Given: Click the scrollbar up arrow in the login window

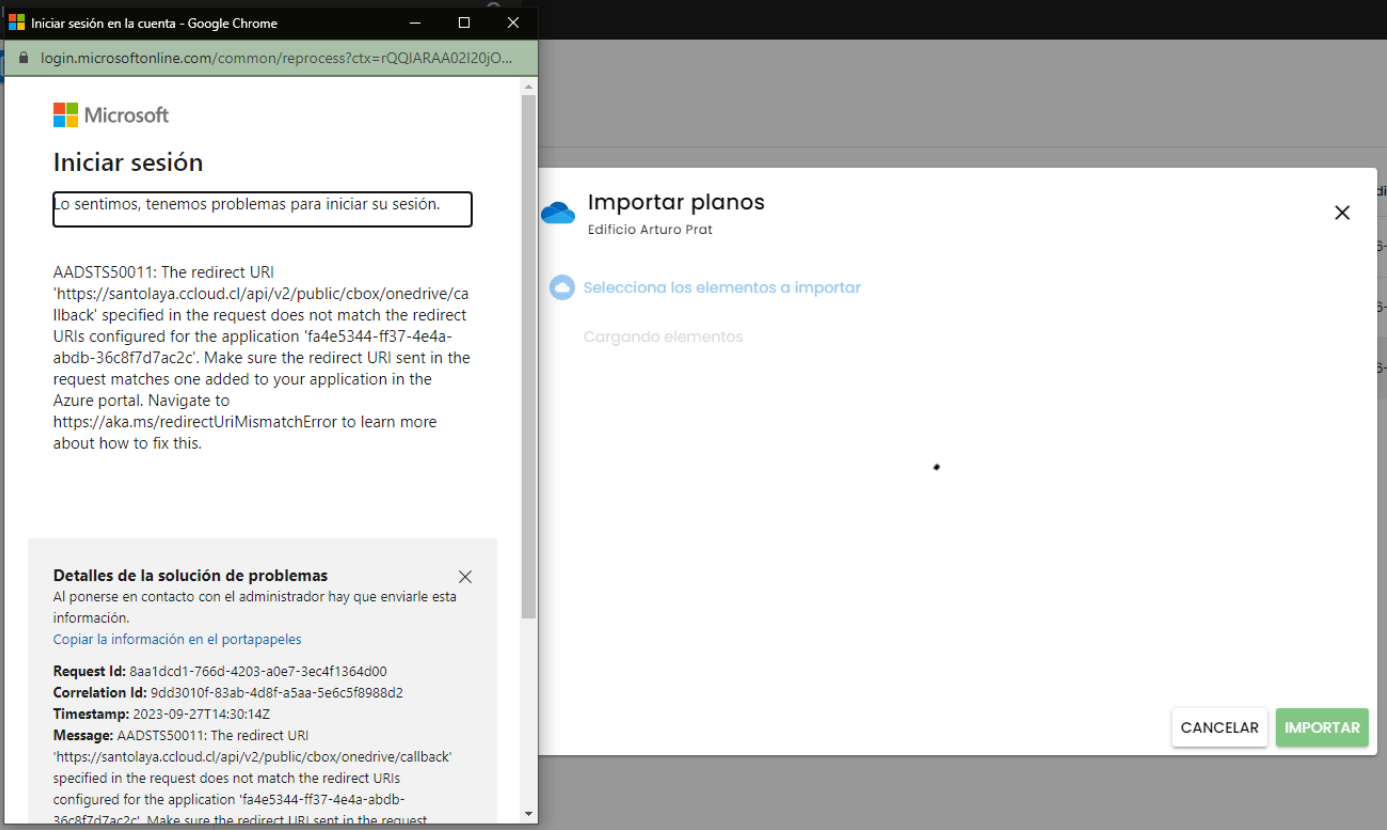Looking at the screenshot, I should tap(529, 87).
